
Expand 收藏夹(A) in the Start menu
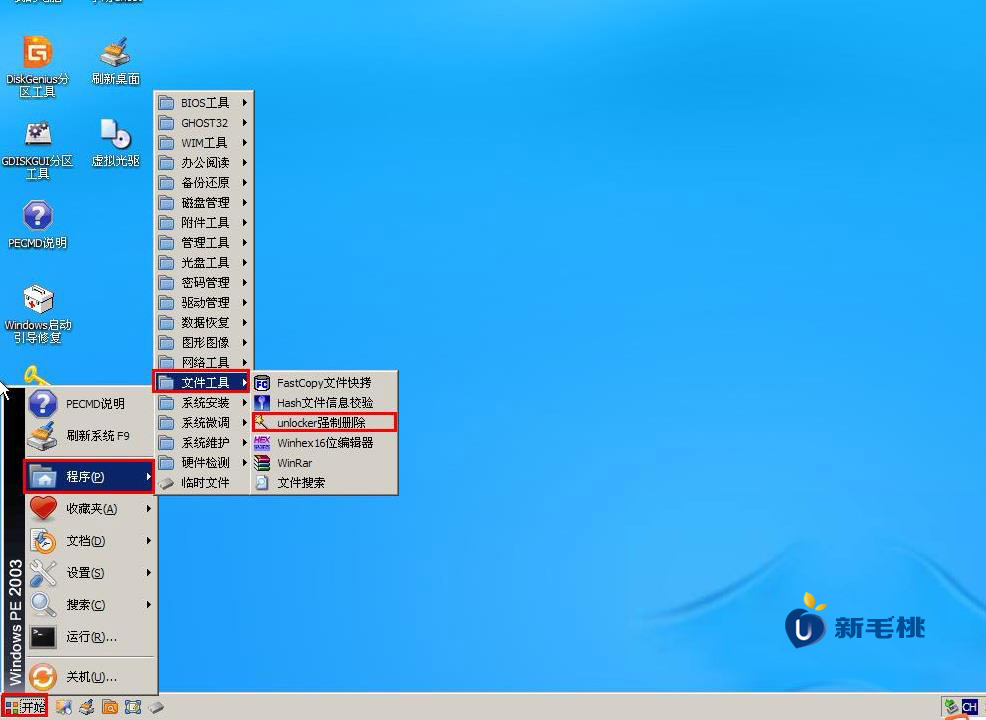90,509
